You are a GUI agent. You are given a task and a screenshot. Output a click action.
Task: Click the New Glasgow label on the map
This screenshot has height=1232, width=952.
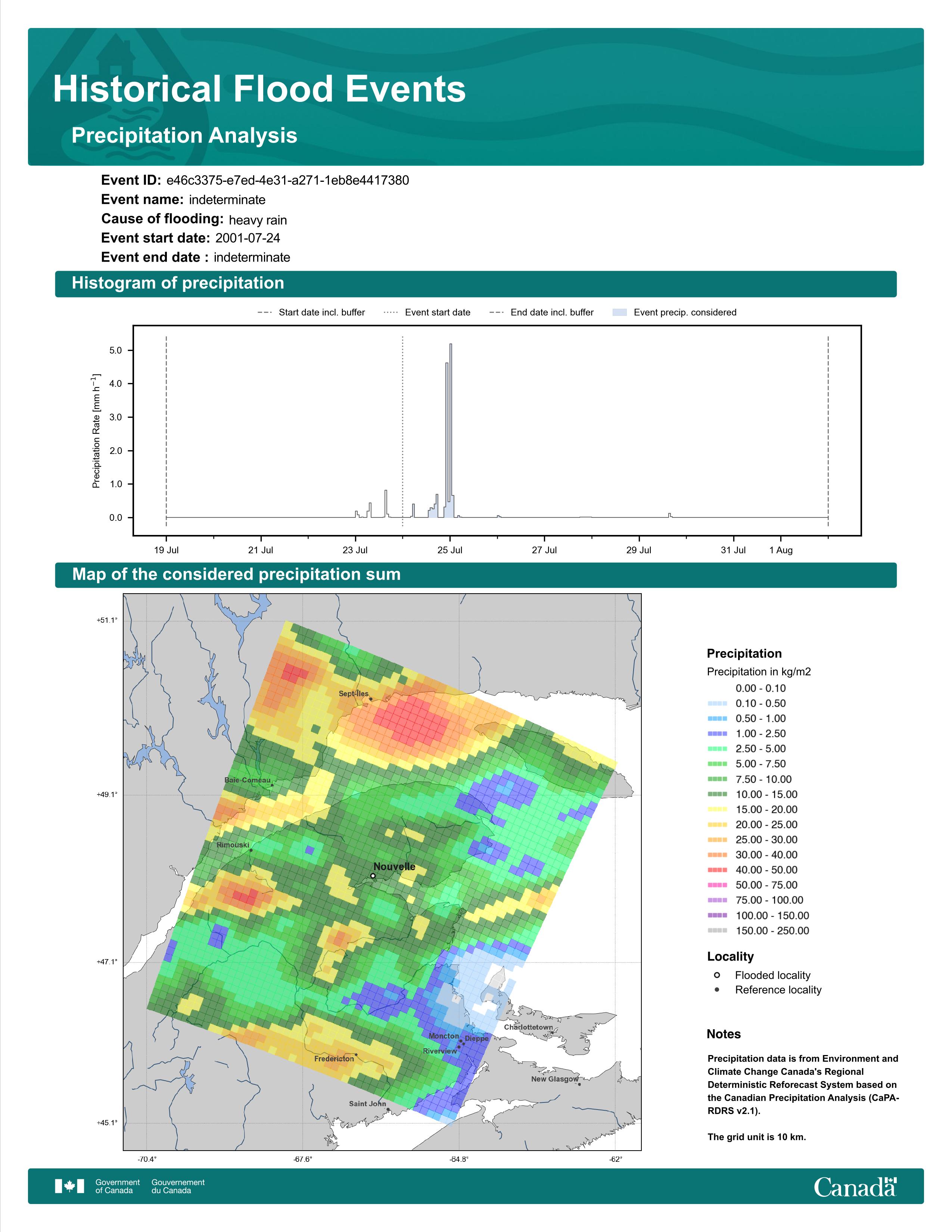[x=554, y=1079]
